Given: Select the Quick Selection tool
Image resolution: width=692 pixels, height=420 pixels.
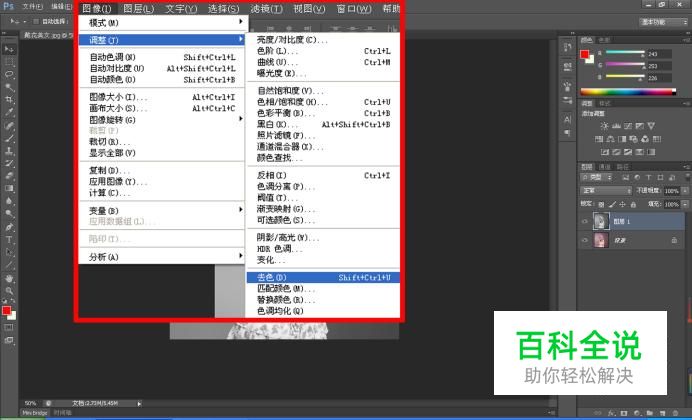Looking at the screenshot, I should (x=9, y=87).
